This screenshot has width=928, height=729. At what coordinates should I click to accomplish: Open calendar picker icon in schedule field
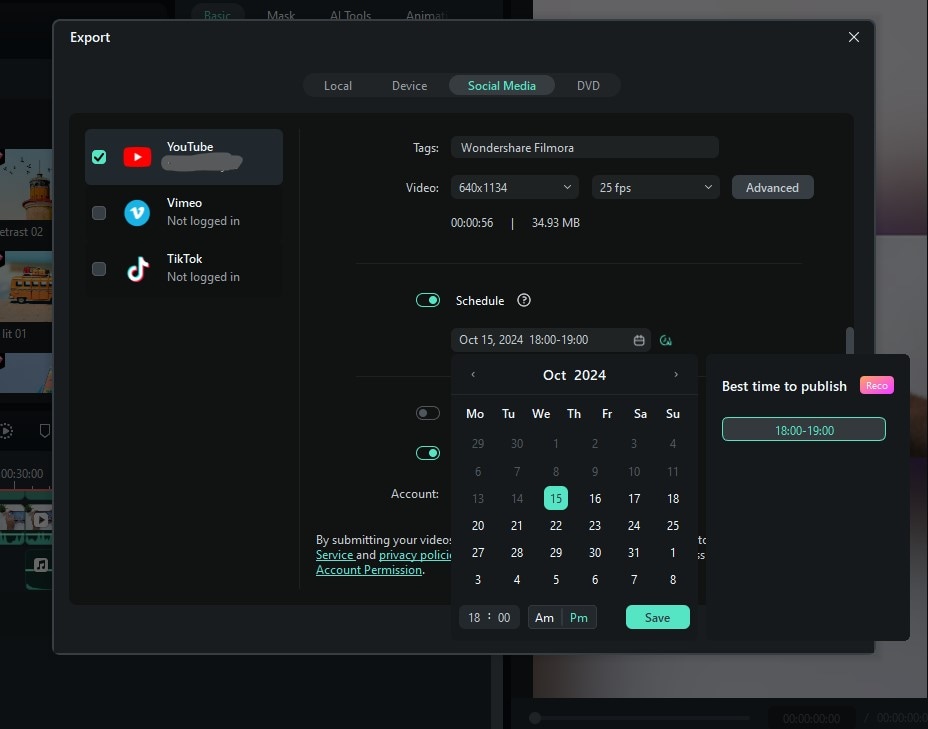[x=639, y=340]
